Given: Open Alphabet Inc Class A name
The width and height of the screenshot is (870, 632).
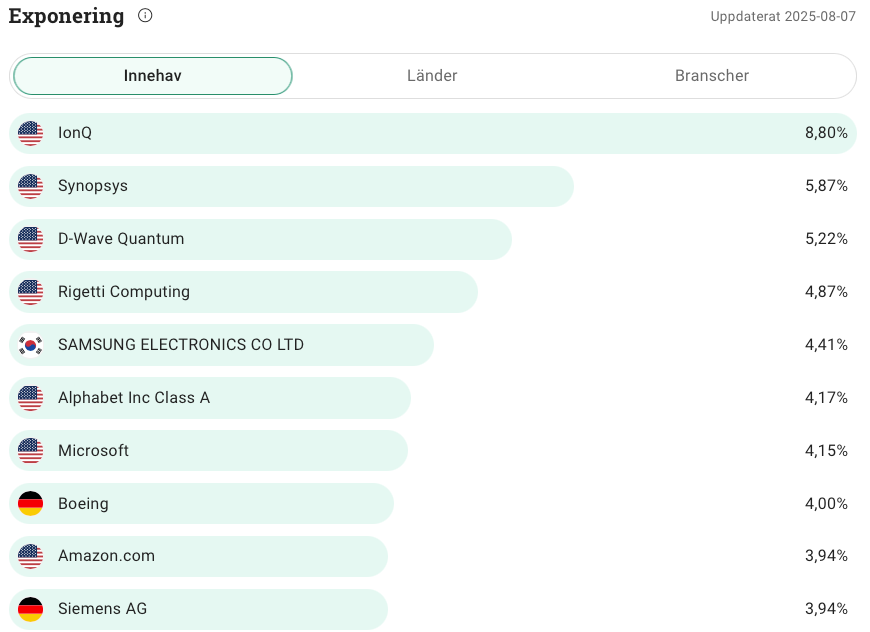Looking at the screenshot, I should [x=134, y=398].
